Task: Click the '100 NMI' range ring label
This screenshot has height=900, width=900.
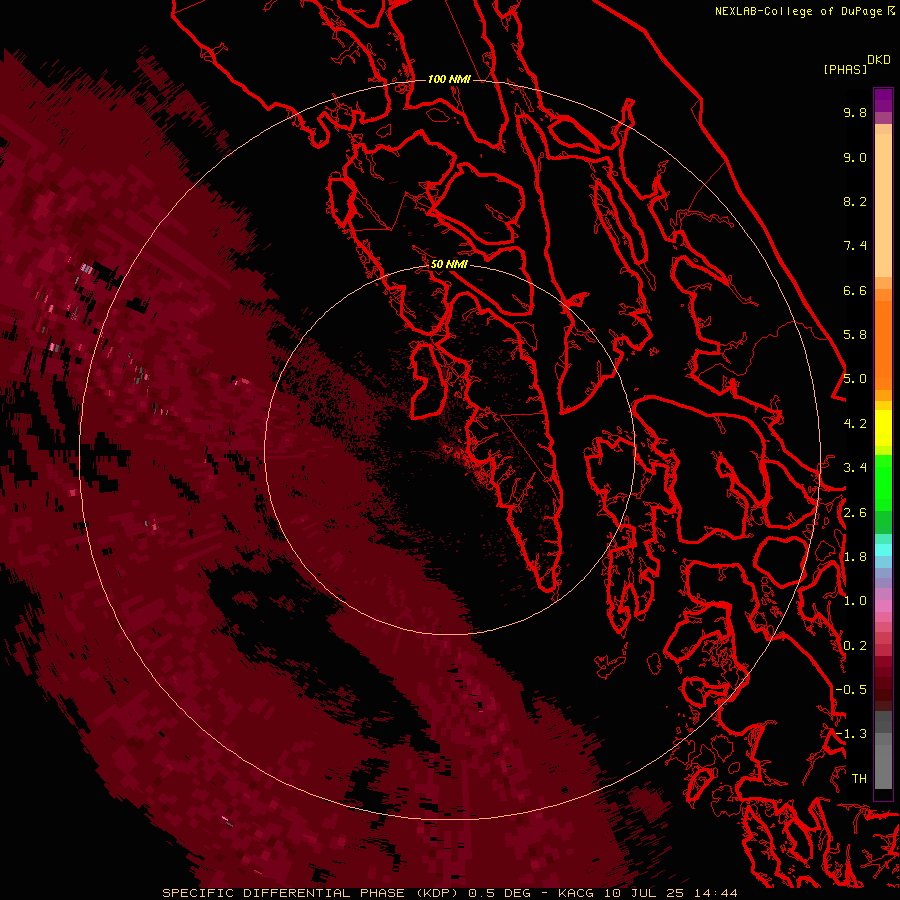Action: click(x=449, y=79)
